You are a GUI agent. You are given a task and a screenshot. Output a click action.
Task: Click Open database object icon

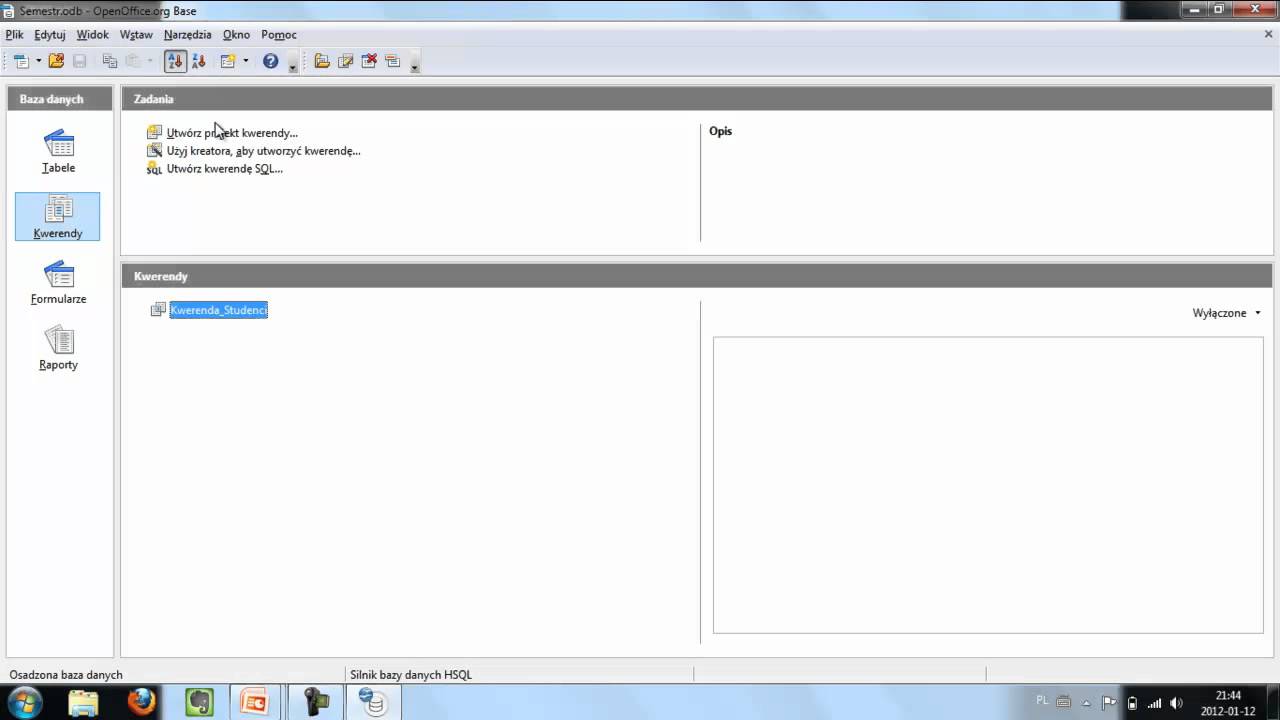click(322, 61)
